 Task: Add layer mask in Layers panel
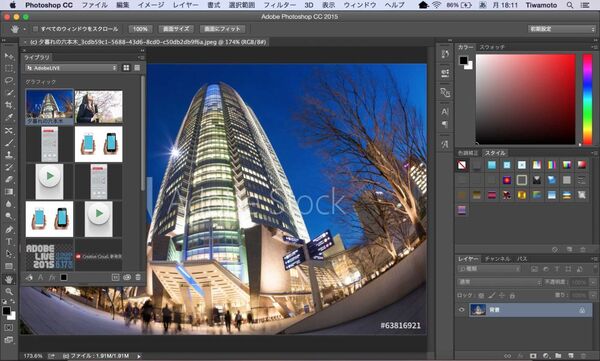[533, 356]
